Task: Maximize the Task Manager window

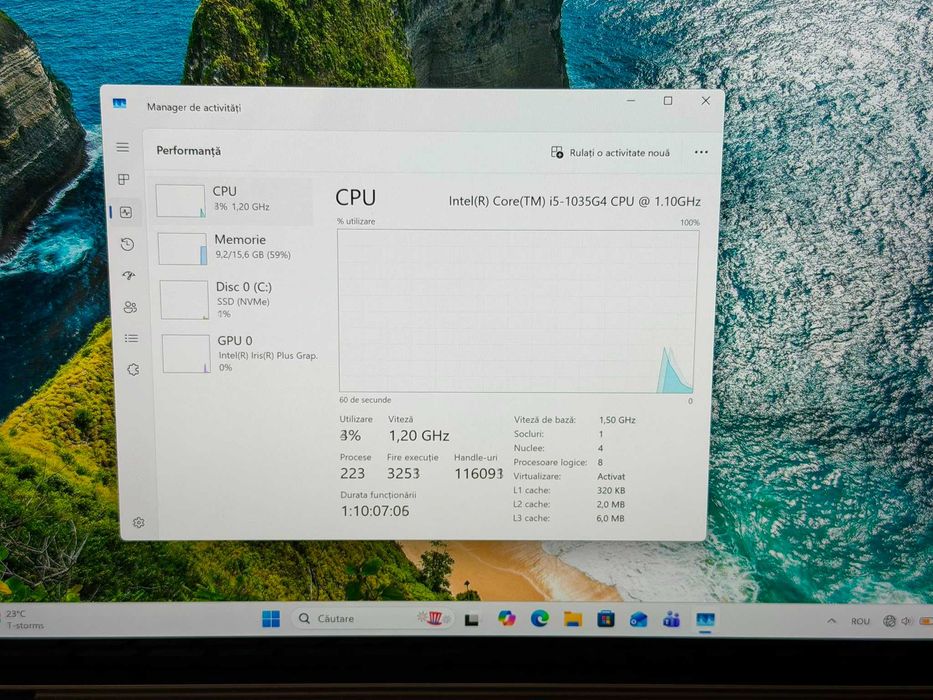Action: point(668,101)
